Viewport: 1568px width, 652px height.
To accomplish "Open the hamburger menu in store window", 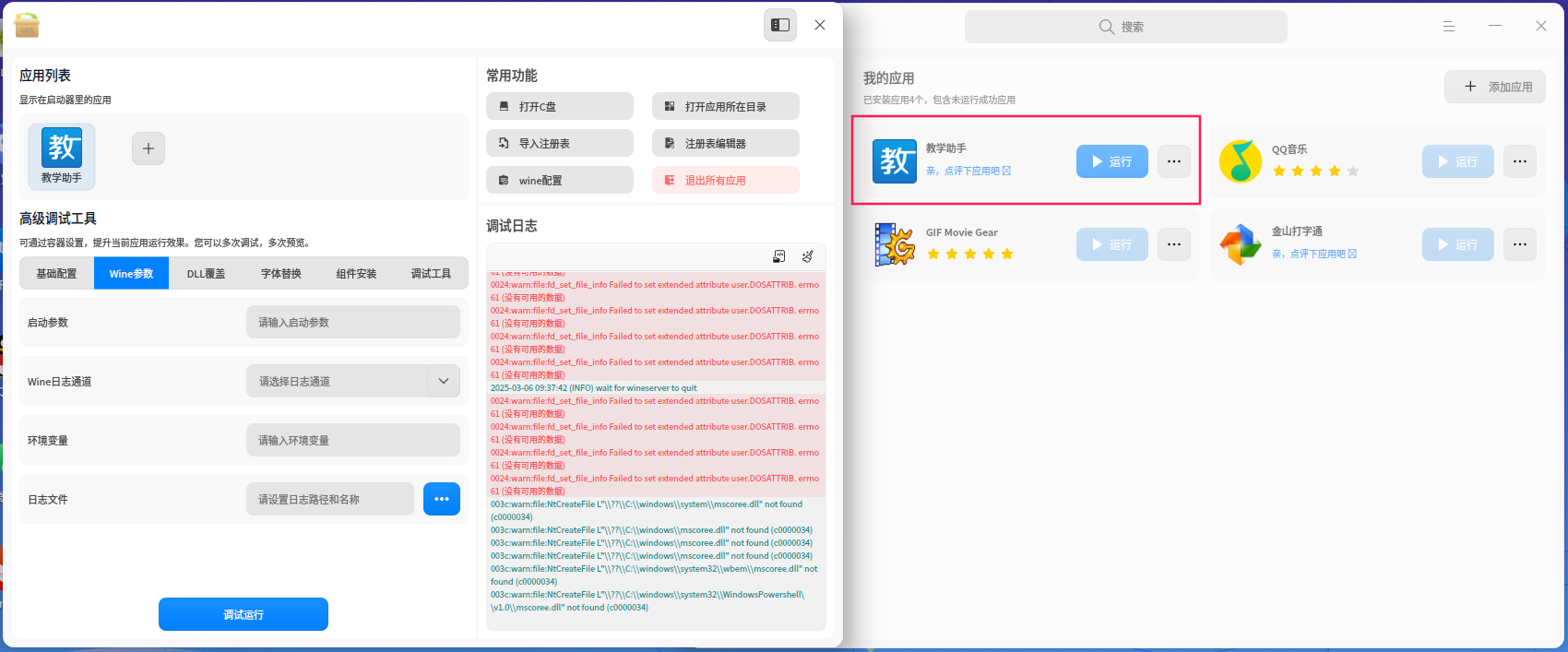I will point(1449,27).
